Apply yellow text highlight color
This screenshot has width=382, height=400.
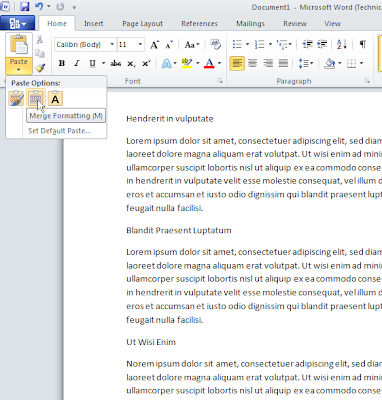point(187,63)
